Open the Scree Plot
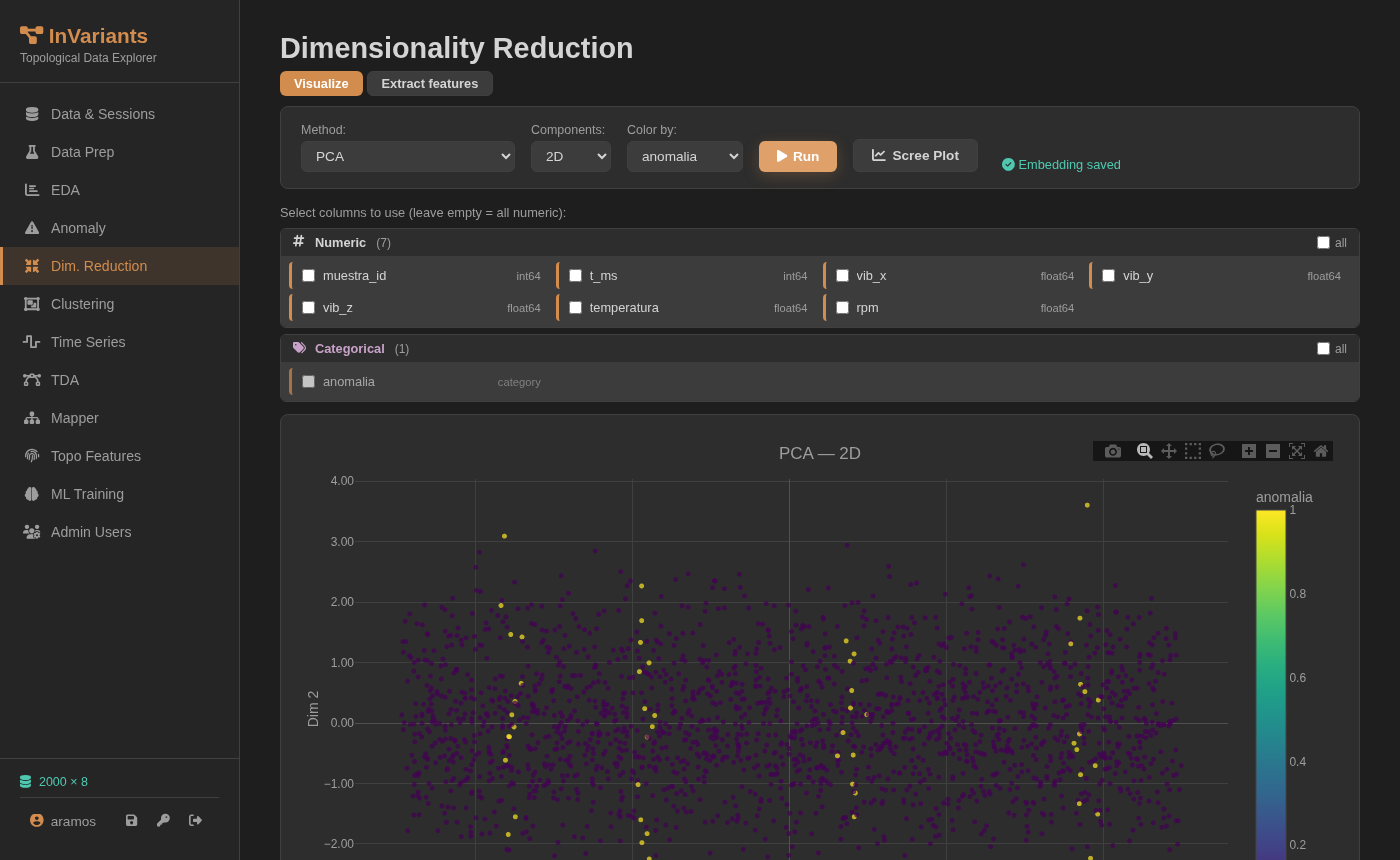Screen dimensions: 1400x860 tap(915, 155)
